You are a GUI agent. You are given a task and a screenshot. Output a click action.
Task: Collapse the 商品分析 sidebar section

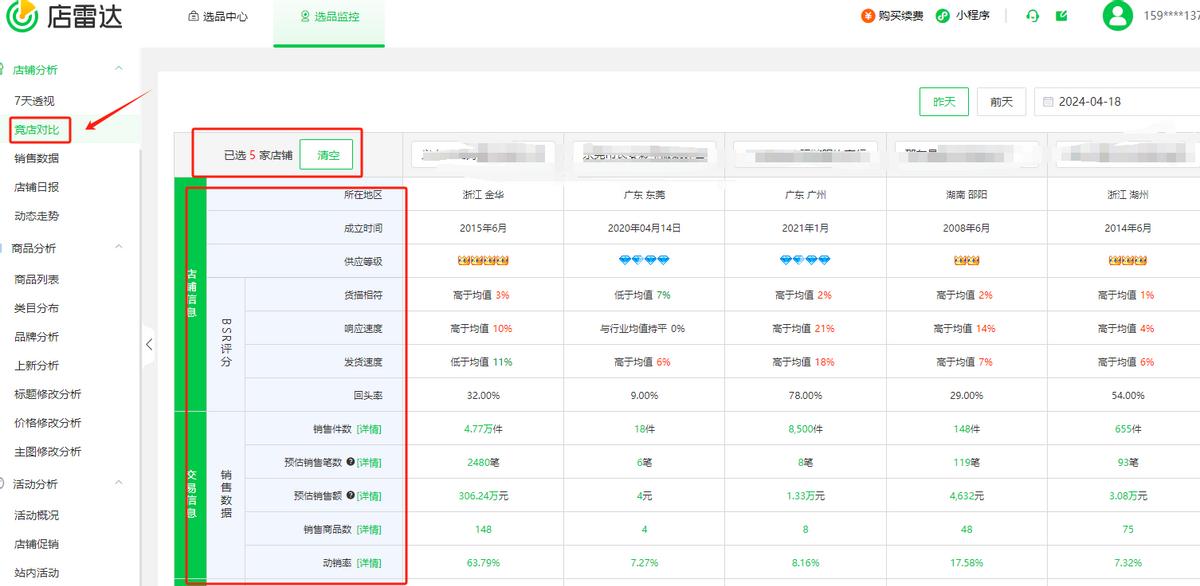(x=119, y=247)
